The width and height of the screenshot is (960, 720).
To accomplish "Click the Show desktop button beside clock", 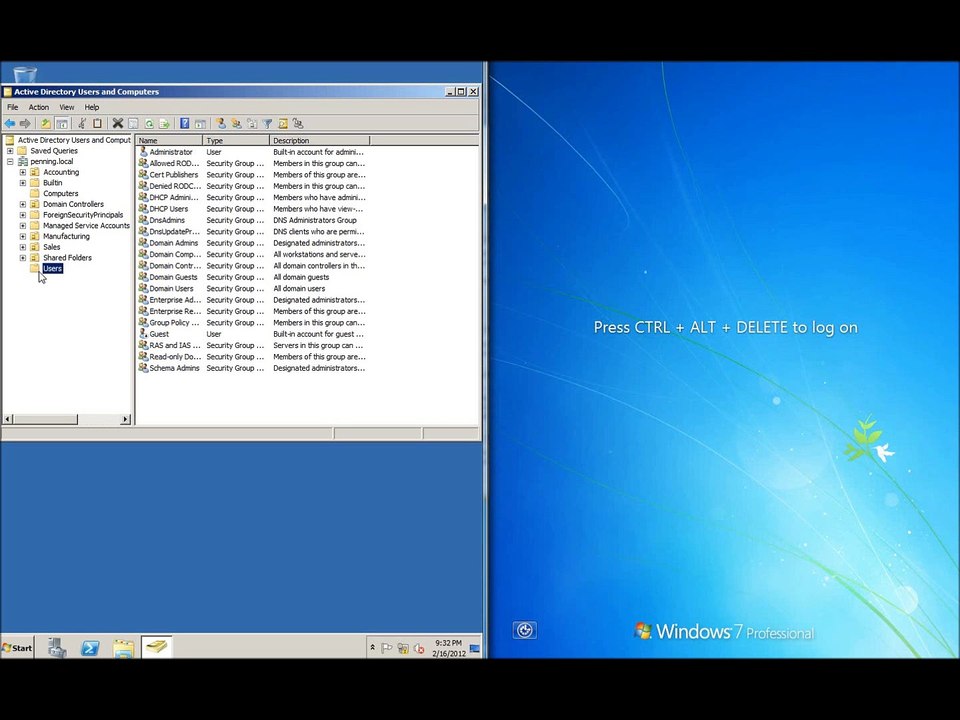I will [475, 648].
